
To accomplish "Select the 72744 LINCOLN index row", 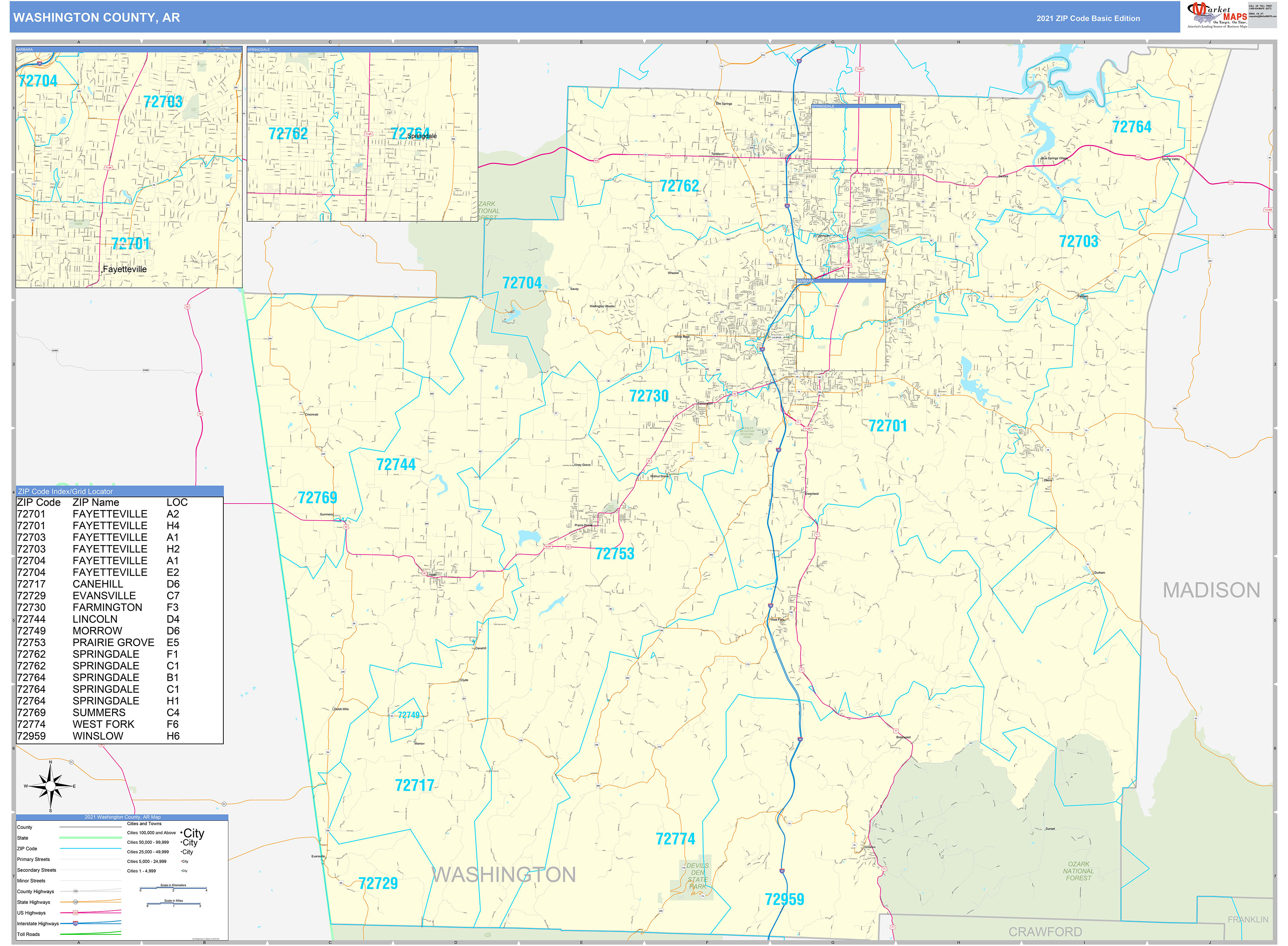I will 120,619.
